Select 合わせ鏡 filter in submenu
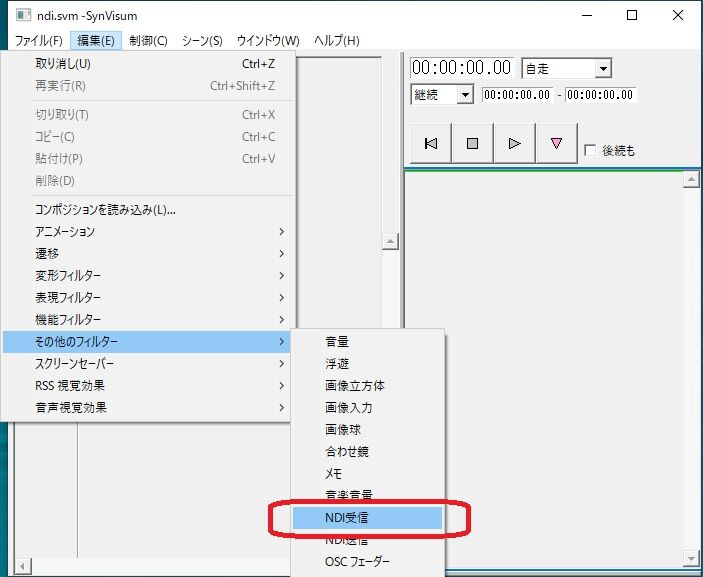The image size is (703, 577). [x=367, y=451]
